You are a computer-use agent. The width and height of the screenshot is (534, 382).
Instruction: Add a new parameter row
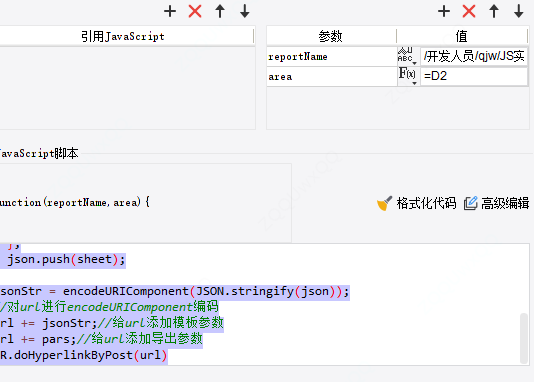click(444, 11)
